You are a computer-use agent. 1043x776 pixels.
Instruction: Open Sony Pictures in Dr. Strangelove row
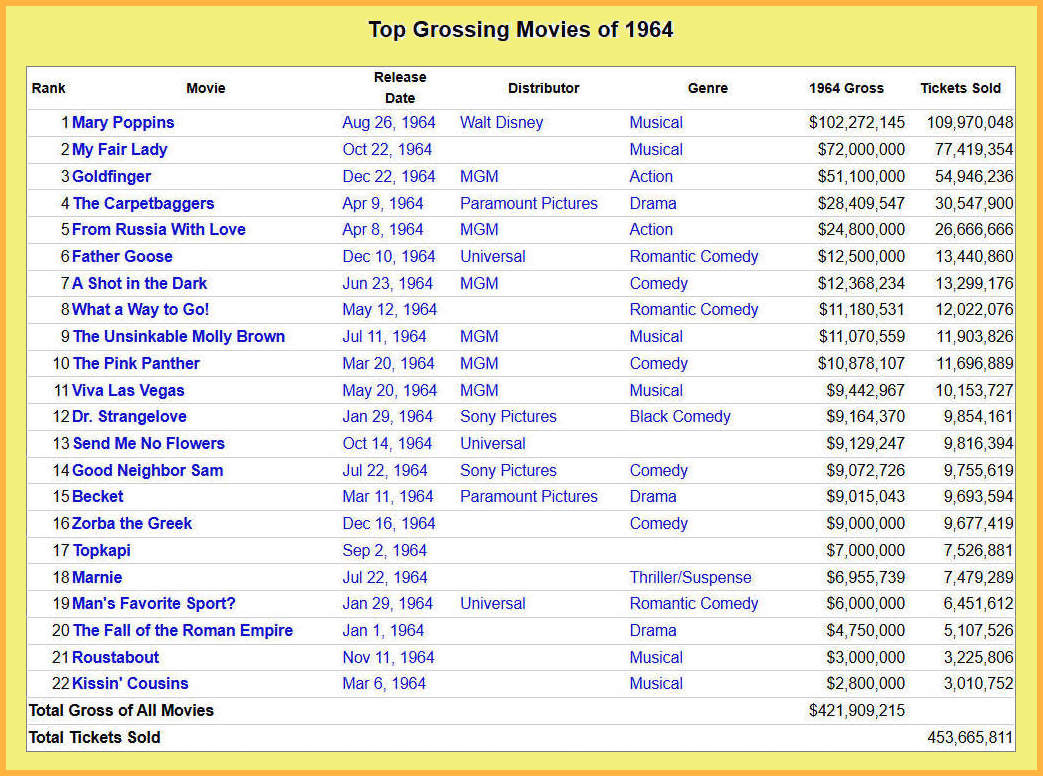[508, 416]
